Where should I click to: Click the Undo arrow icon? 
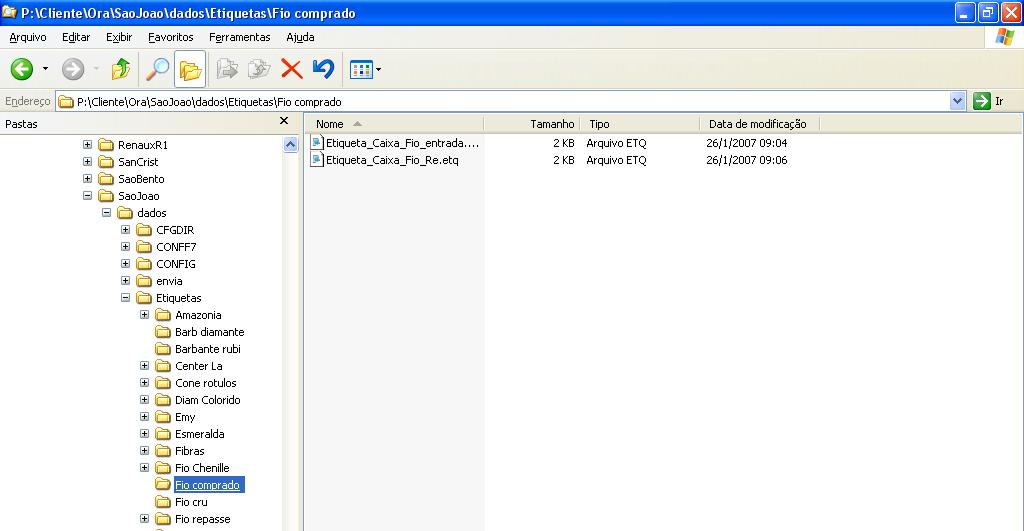pyautogui.click(x=322, y=69)
